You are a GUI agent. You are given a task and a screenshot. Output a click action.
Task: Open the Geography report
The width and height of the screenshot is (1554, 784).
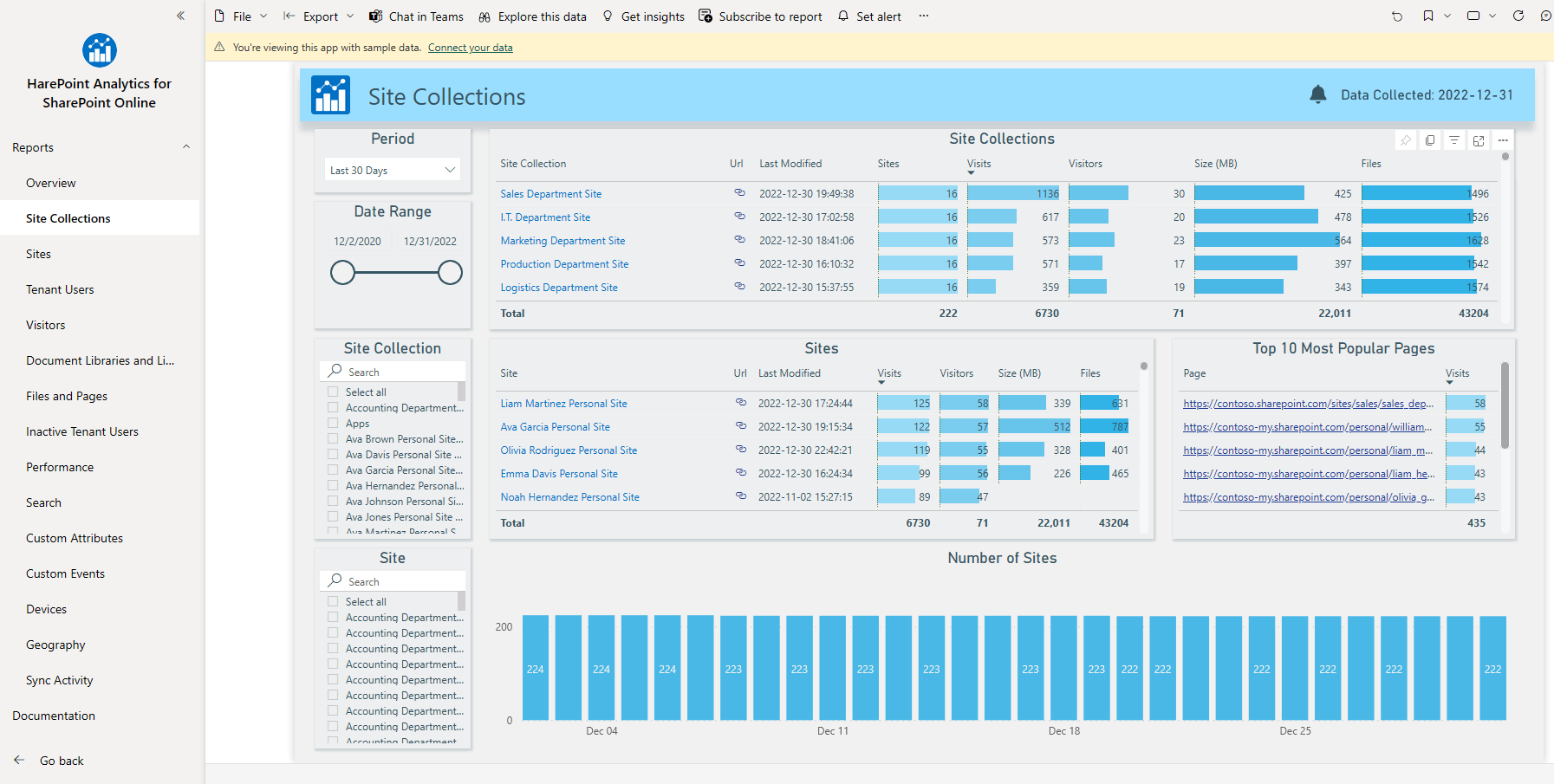[x=55, y=645]
